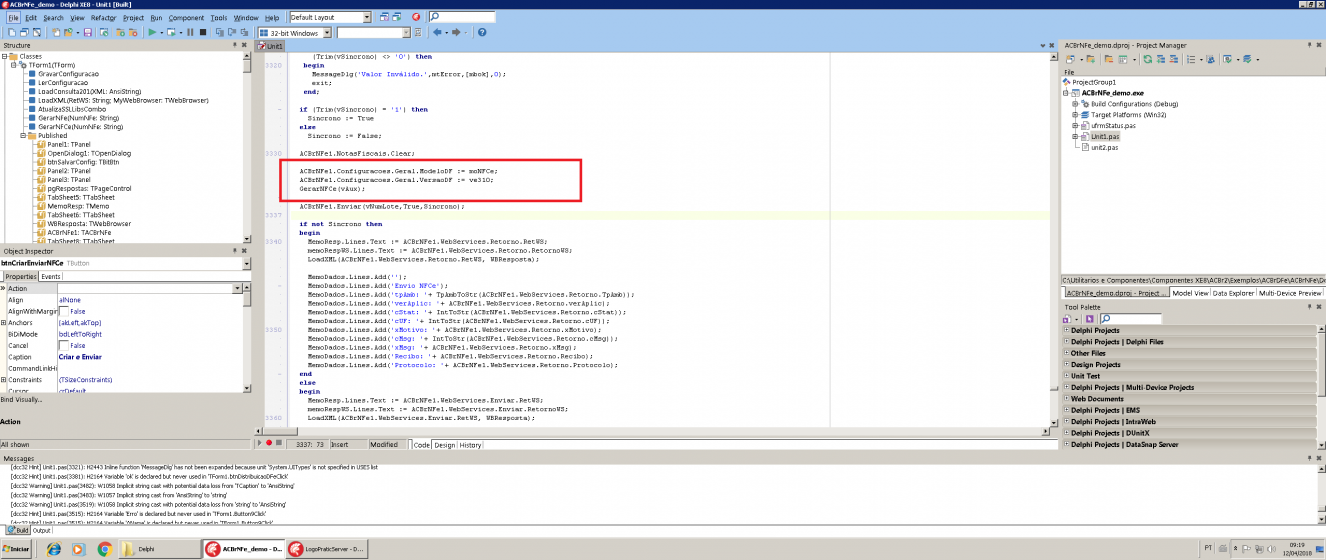Viewport: 1326px width, 560px height.
Task: Click the Save desktop layout icon
Action: pyautogui.click(x=384, y=17)
